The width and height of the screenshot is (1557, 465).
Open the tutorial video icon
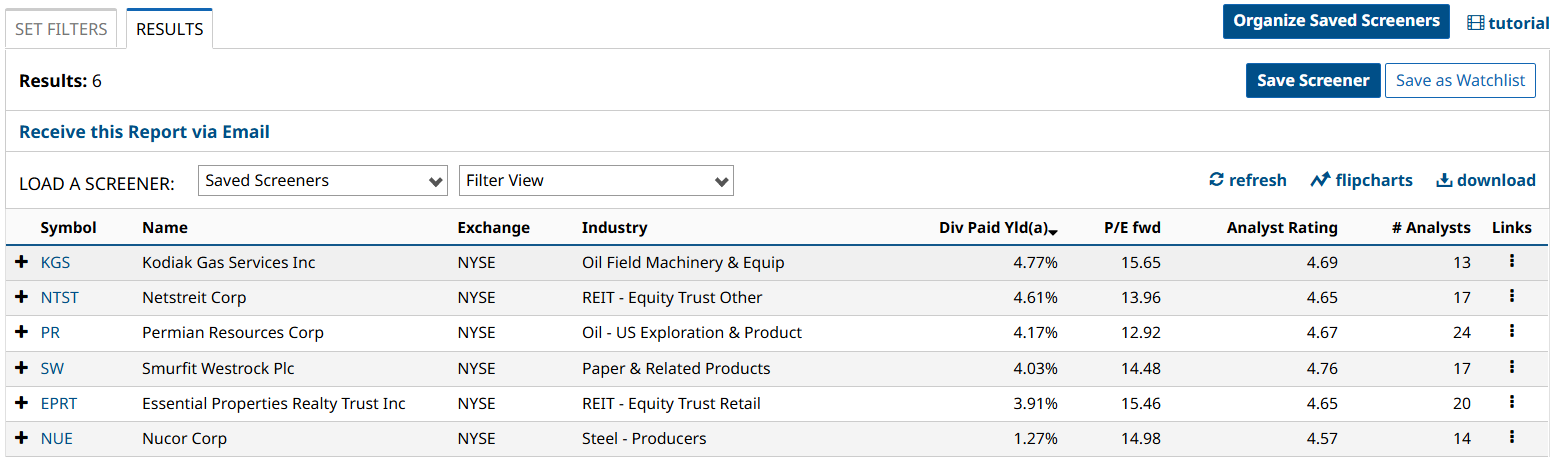coord(1475,23)
